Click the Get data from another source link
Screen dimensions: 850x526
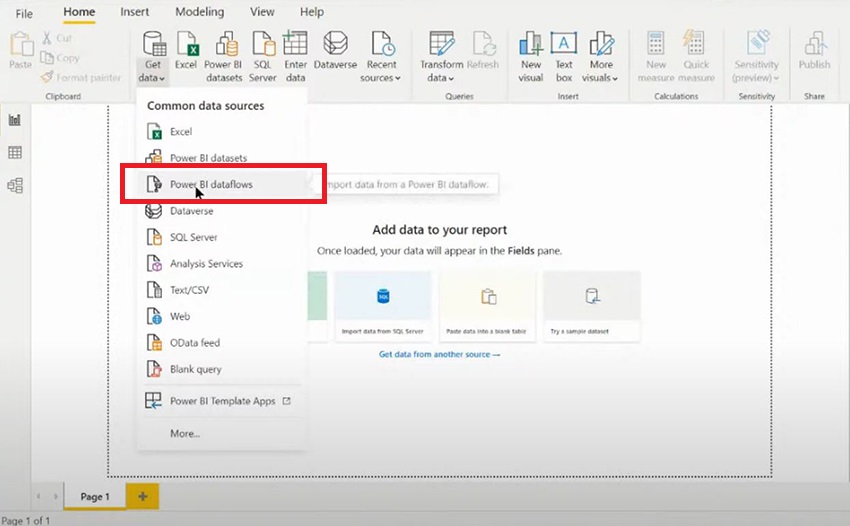click(x=439, y=355)
